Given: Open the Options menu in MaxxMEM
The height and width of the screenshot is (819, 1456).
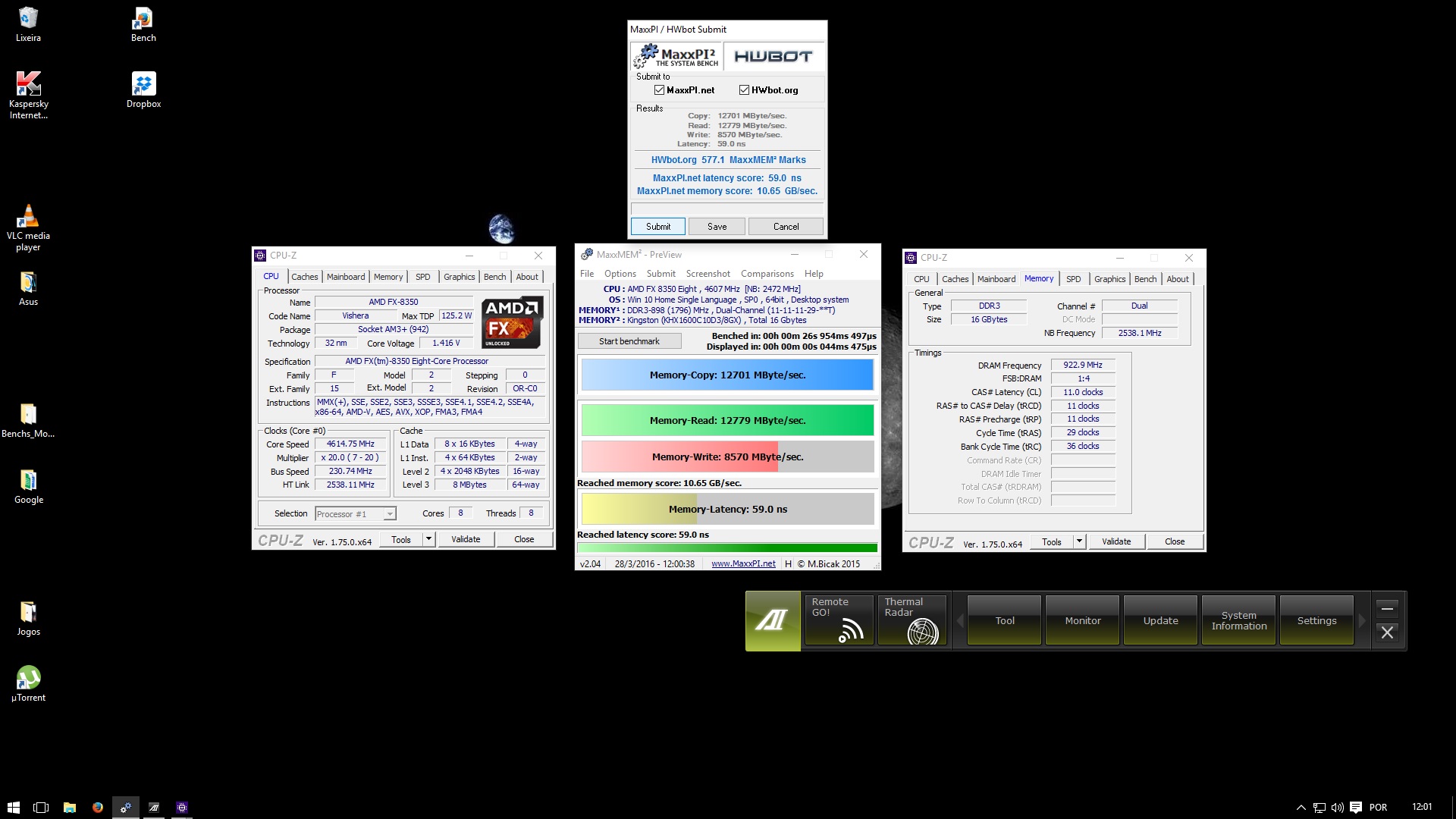Looking at the screenshot, I should [x=620, y=274].
